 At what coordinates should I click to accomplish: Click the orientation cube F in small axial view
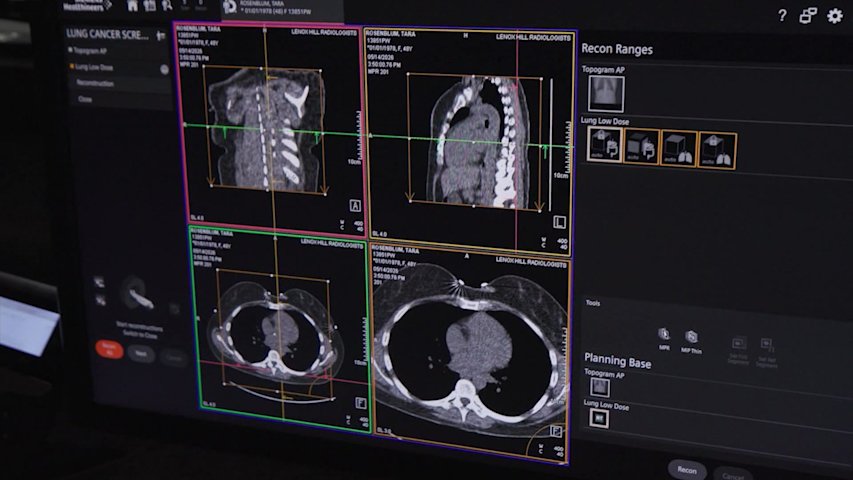[360, 403]
